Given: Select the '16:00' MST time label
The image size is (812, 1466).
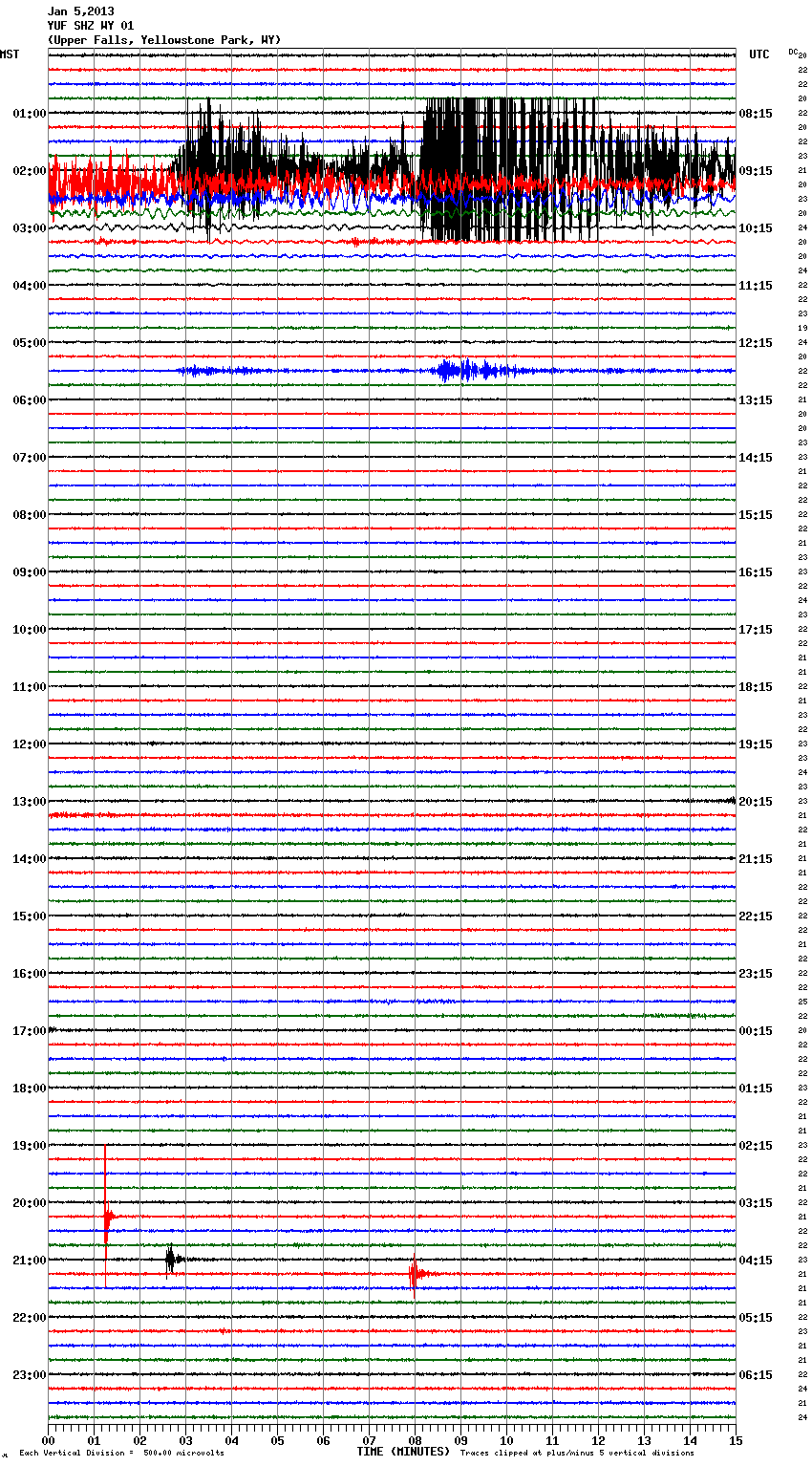Looking at the screenshot, I should (x=30, y=974).
